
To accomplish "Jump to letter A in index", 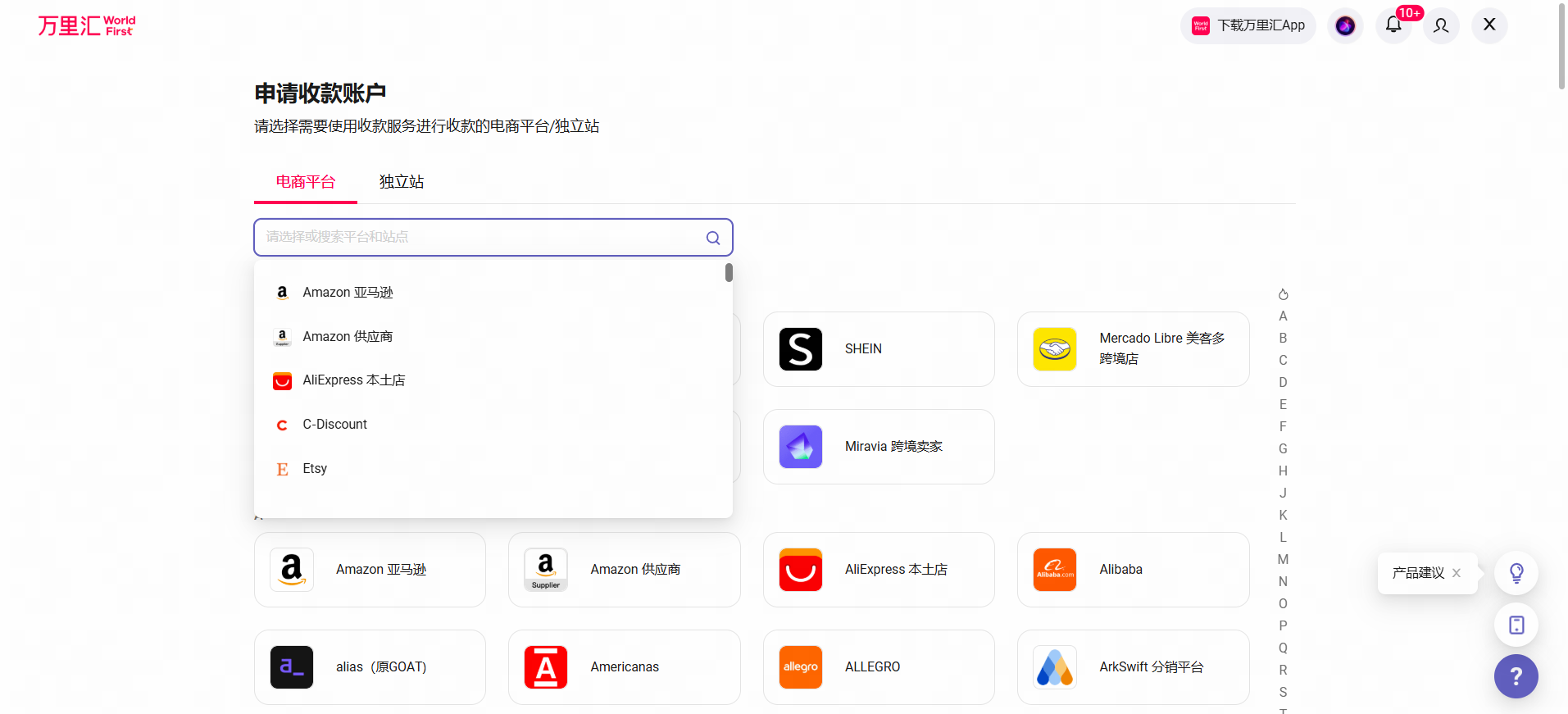I will click(x=1283, y=316).
